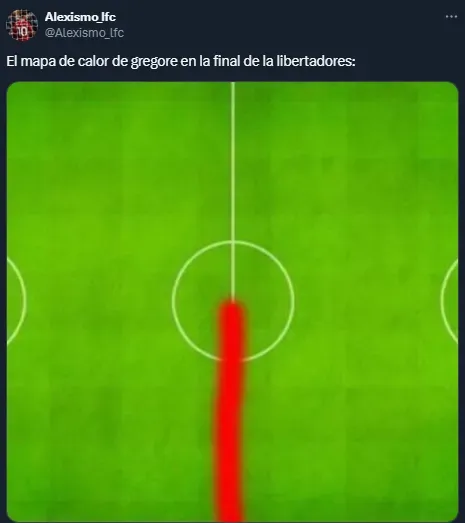
Task: Open the @Alexismo_lfc handle link
Action: 84,33
